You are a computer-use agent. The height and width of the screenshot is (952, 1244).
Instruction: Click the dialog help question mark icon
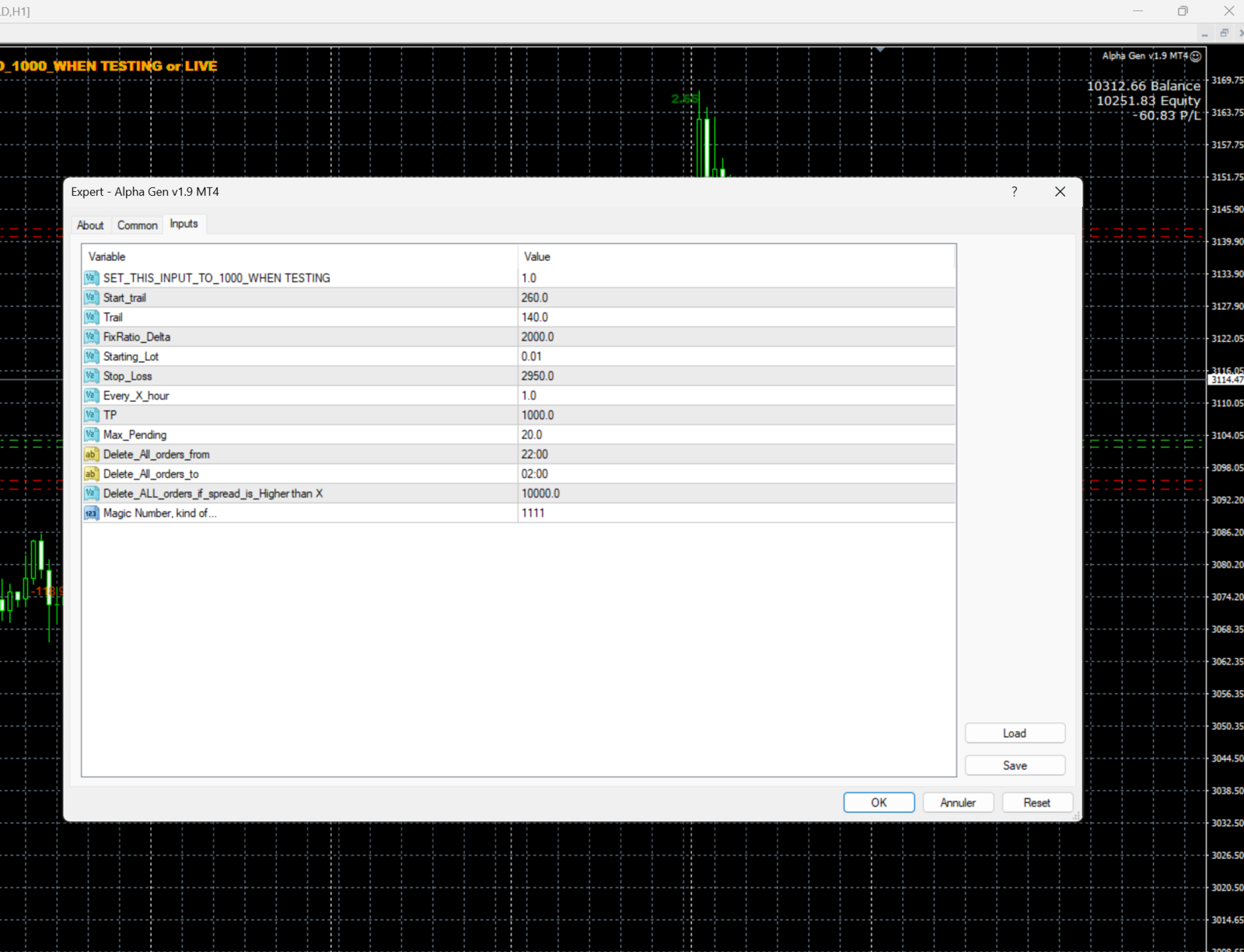tap(1014, 192)
